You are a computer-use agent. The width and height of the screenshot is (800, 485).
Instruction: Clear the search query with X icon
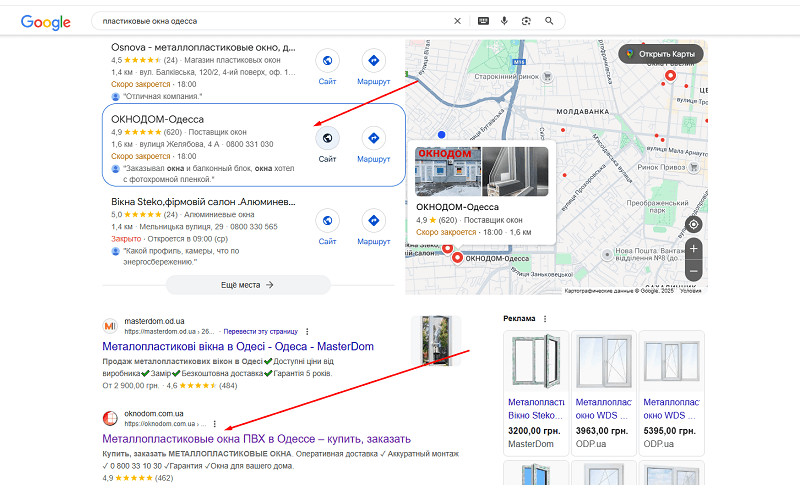coord(457,21)
